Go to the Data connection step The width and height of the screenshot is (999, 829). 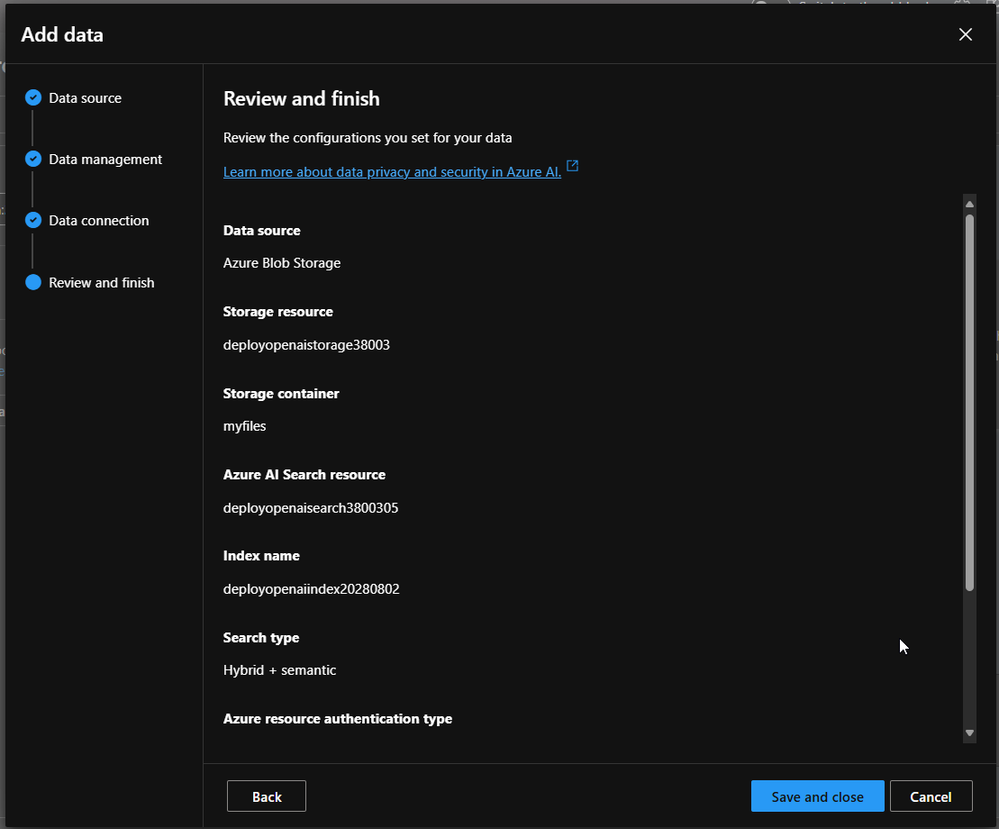click(99, 220)
